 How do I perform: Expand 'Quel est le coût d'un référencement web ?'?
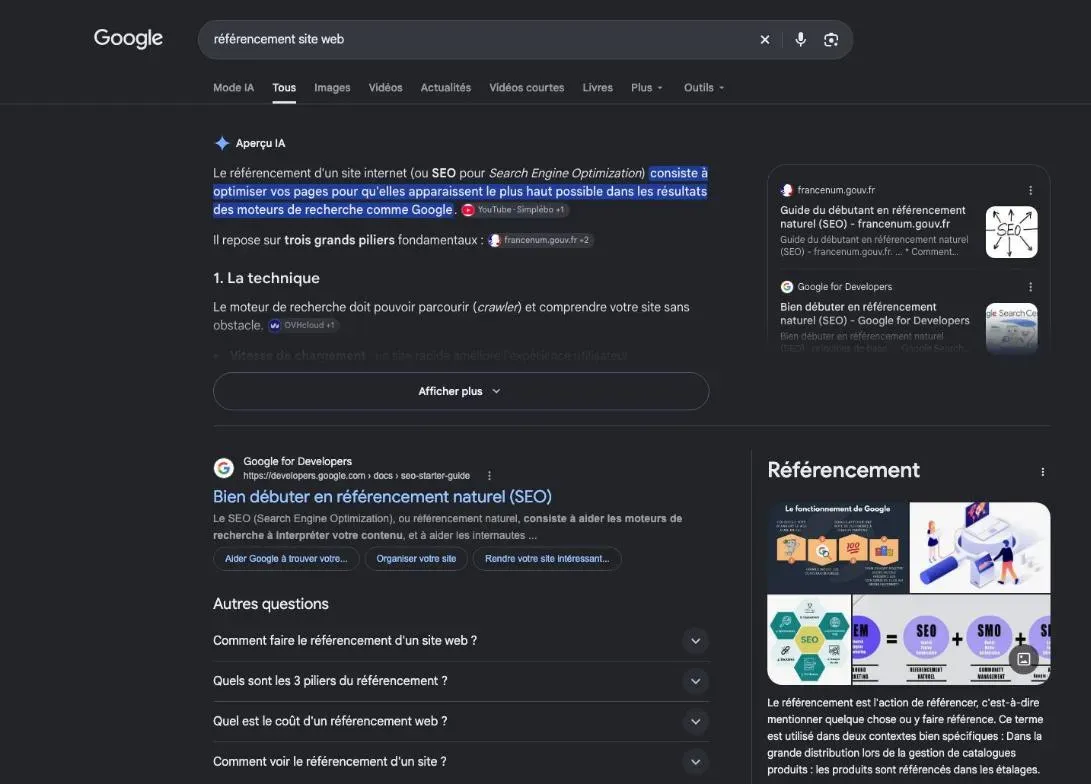461,721
